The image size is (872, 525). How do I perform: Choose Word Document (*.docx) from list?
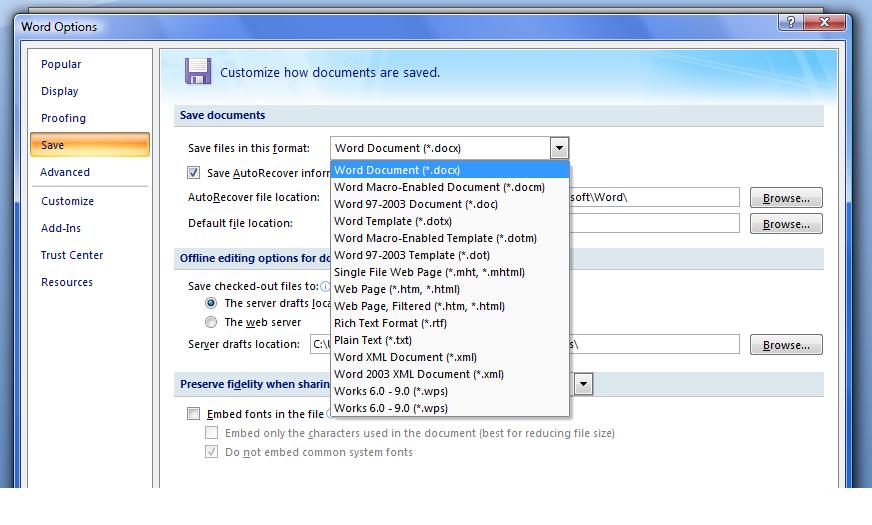449,170
